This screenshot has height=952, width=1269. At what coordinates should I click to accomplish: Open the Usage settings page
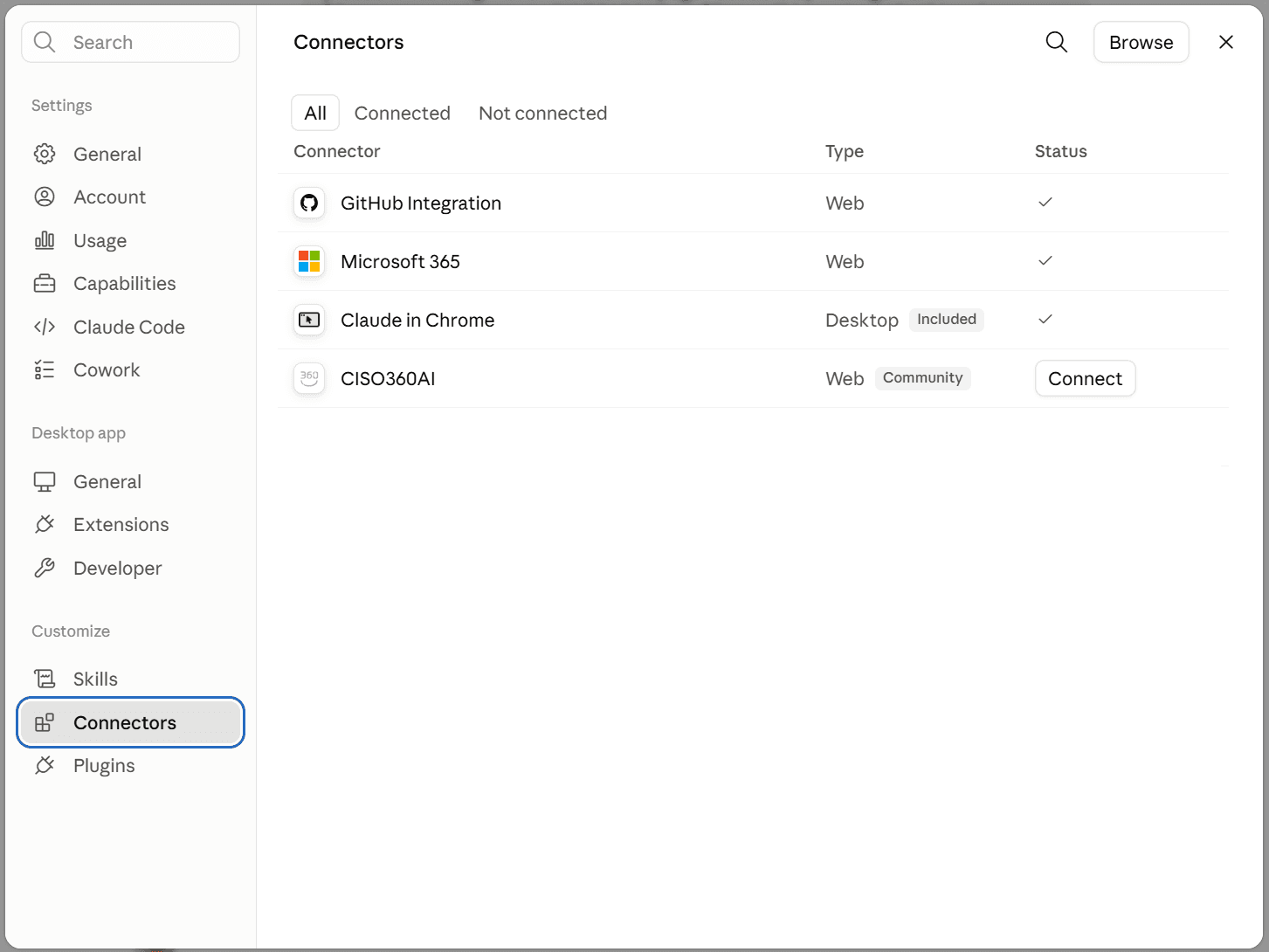[x=130, y=240]
